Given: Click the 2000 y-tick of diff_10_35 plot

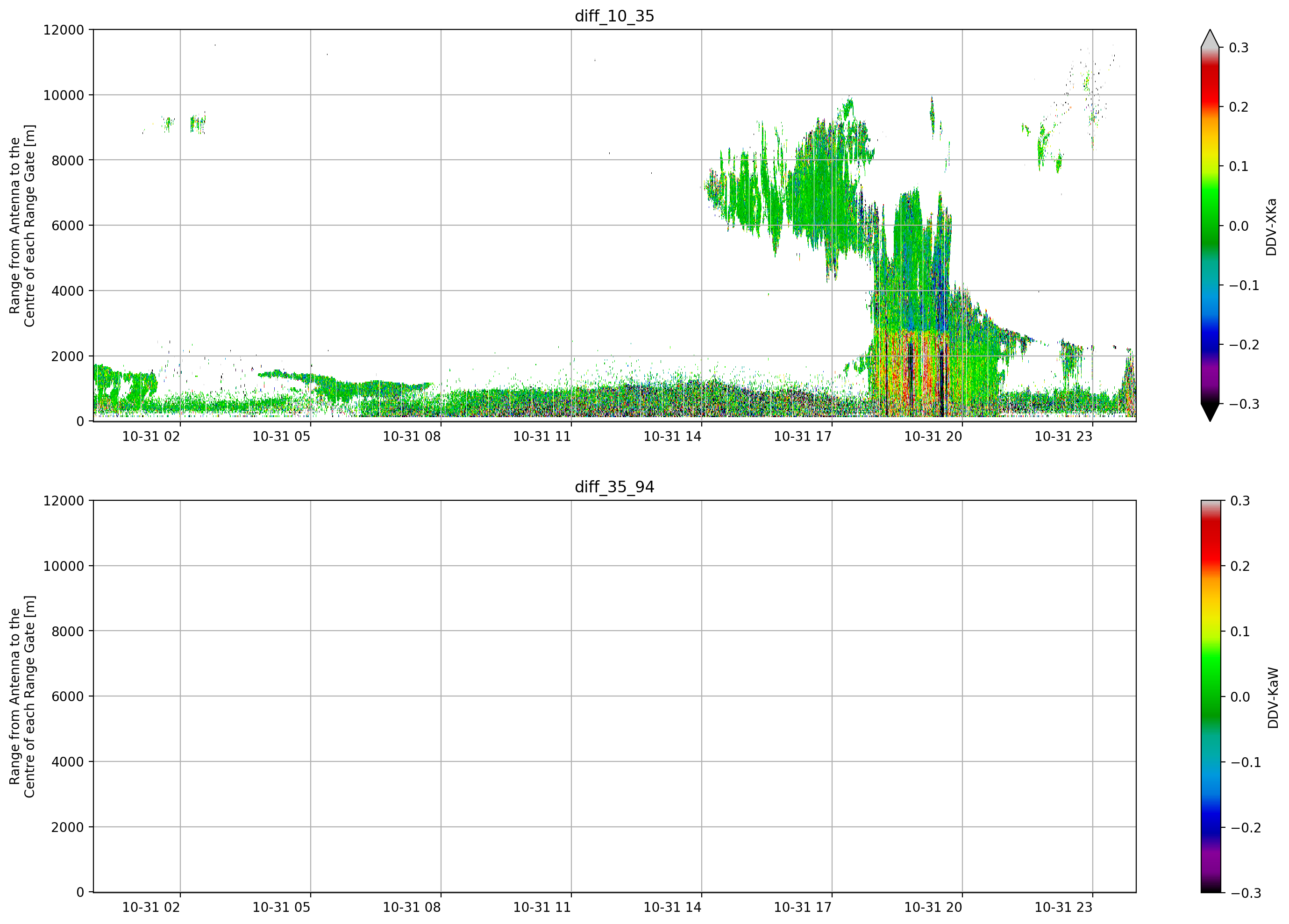Looking at the screenshot, I should tap(68, 356).
